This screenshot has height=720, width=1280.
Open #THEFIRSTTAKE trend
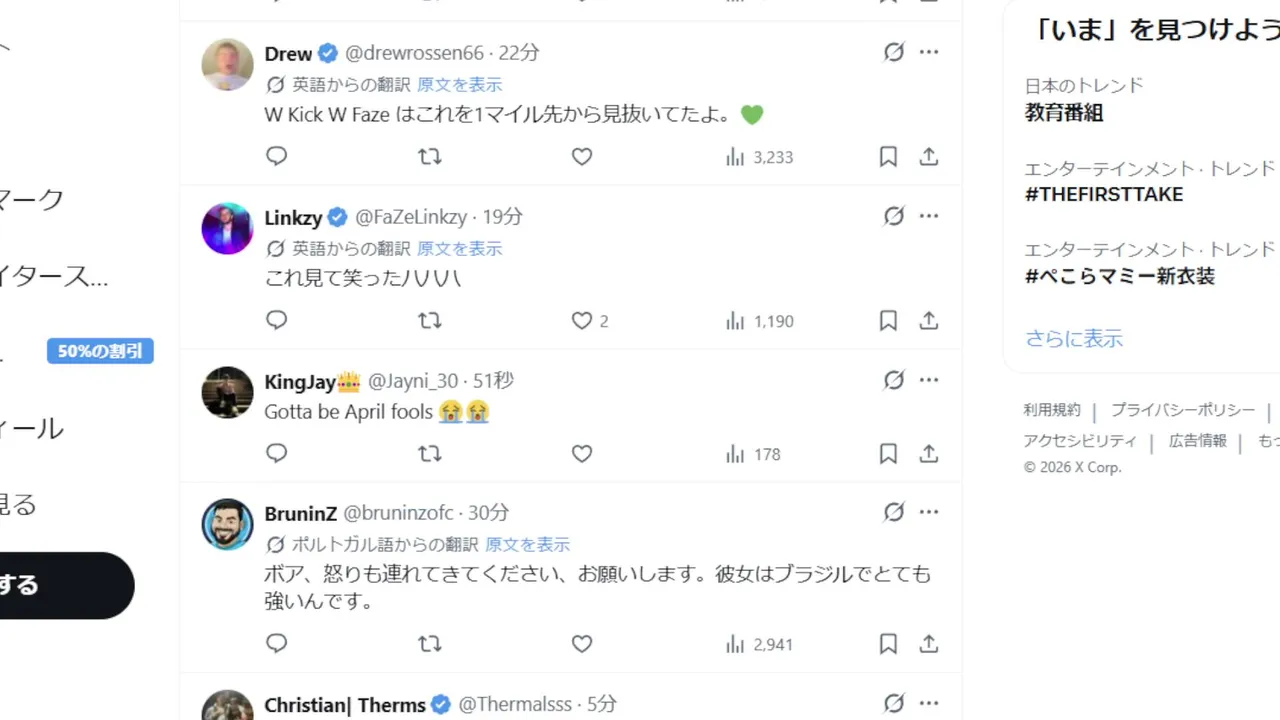[1104, 194]
